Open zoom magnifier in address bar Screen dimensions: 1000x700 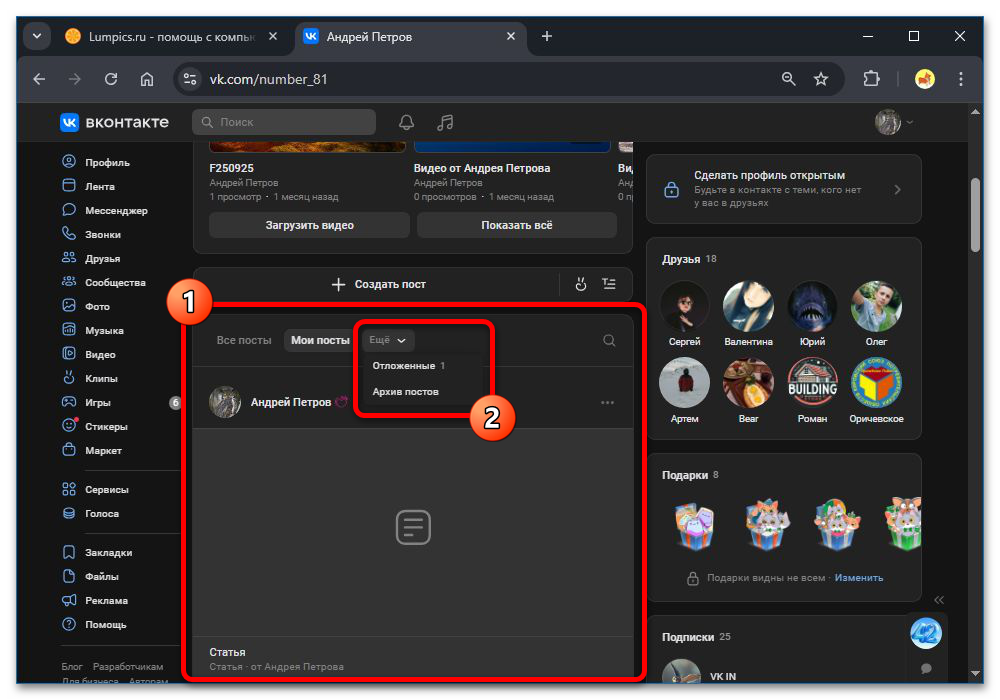[x=788, y=79]
